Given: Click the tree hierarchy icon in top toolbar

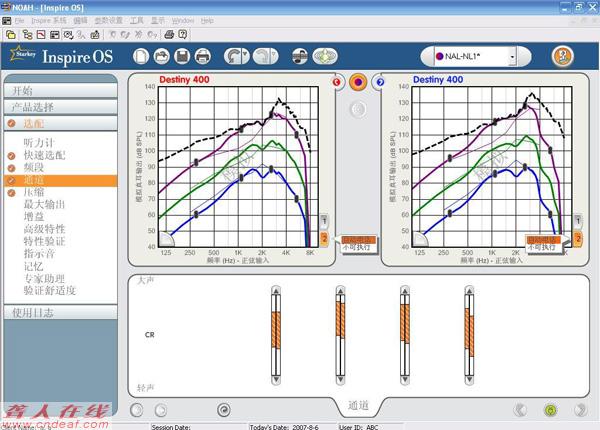Looking at the screenshot, I should point(27,35).
